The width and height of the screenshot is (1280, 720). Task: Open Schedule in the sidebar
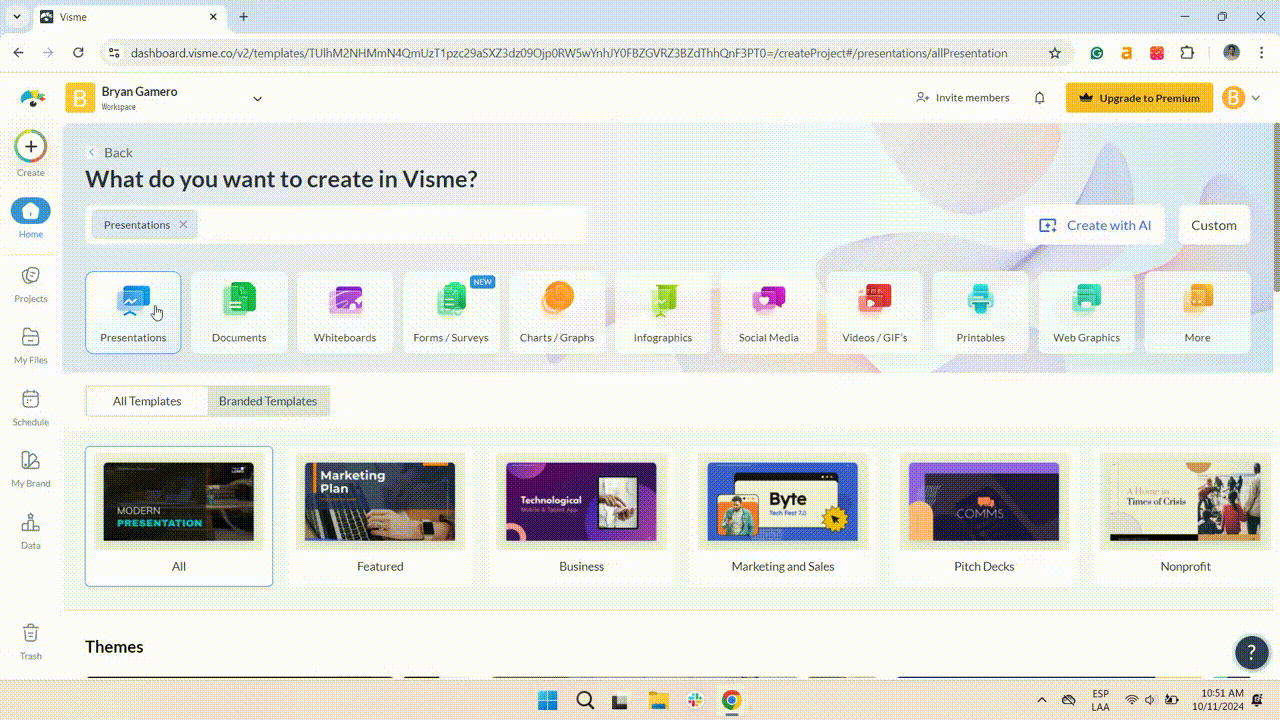(30, 408)
